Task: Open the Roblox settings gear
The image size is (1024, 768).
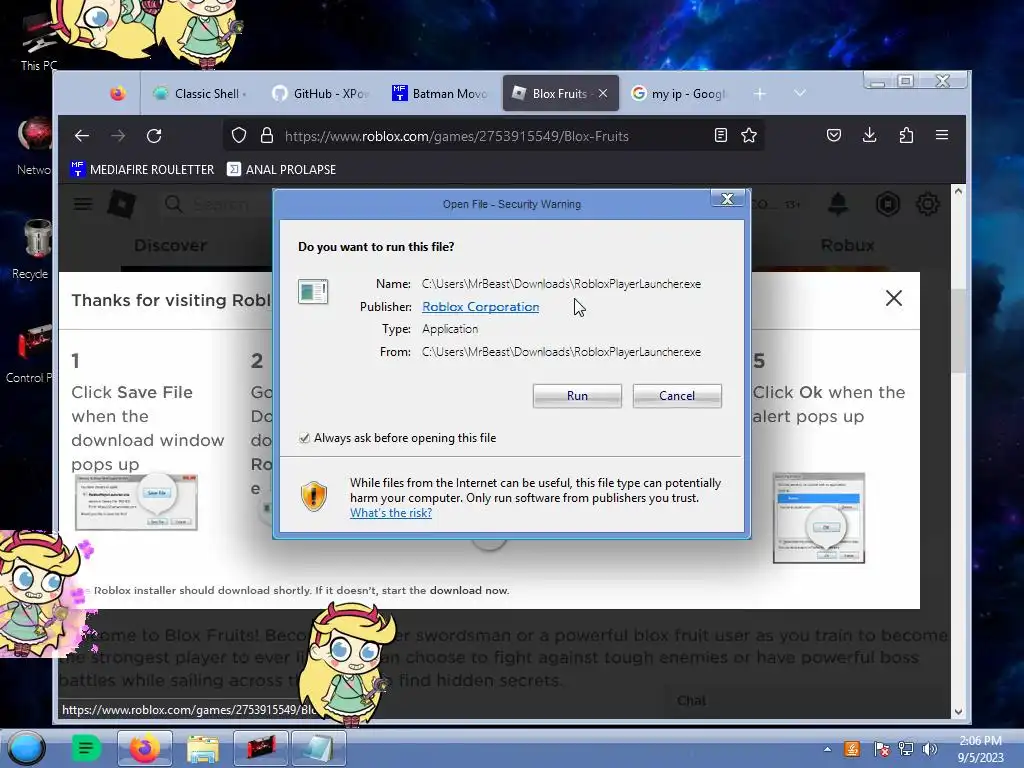Action: coord(927,204)
